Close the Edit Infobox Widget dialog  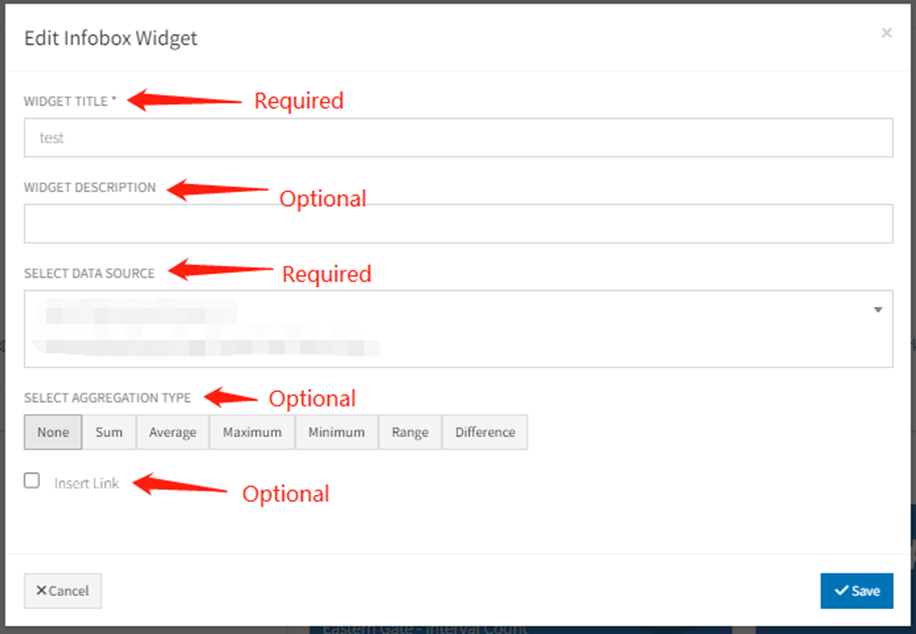[x=886, y=33]
